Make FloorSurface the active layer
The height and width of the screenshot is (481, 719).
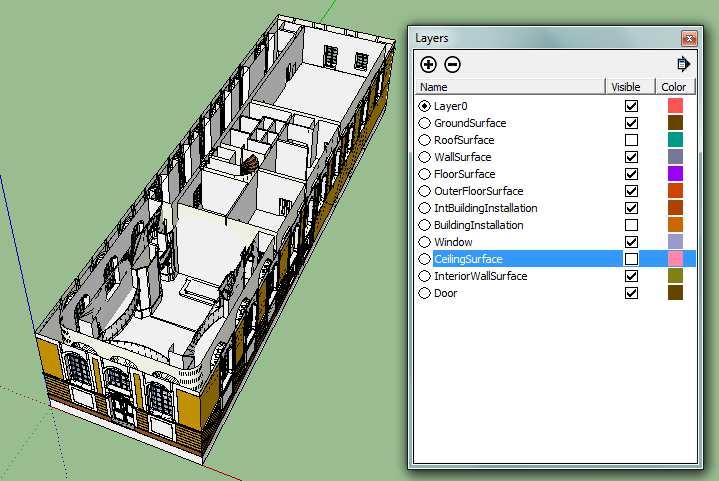point(425,174)
